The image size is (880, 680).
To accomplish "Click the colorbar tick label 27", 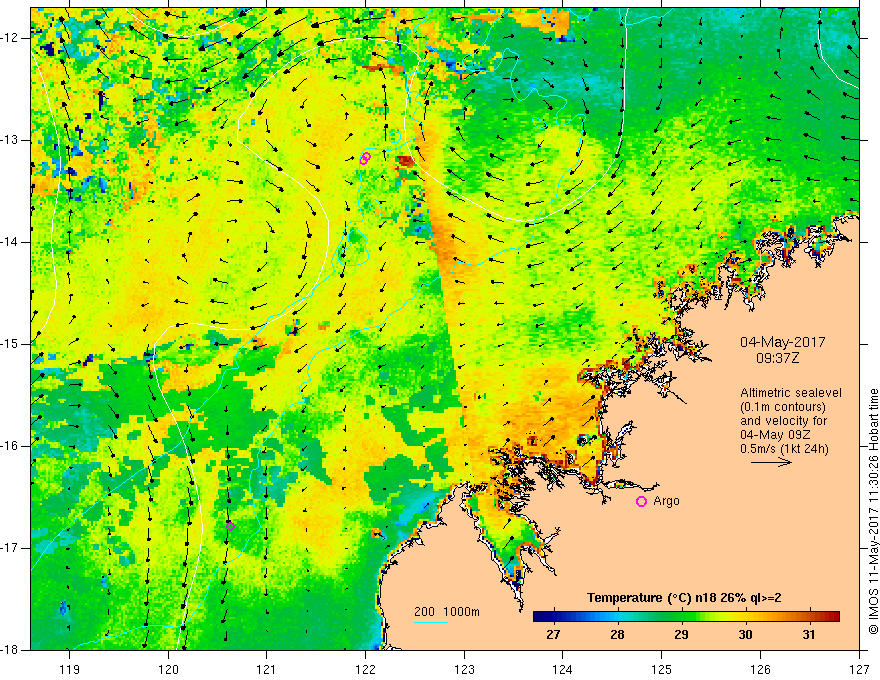I will pyautogui.click(x=553, y=635).
